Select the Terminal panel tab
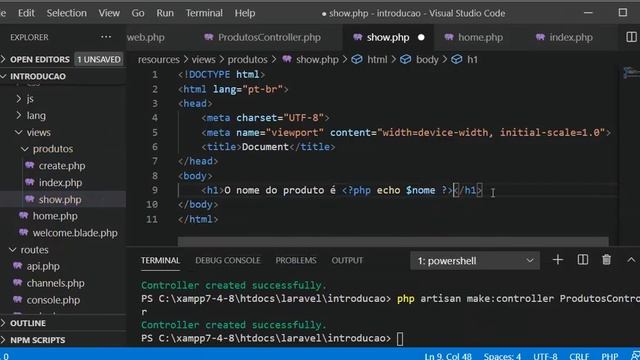The image size is (640, 360). (x=160, y=260)
